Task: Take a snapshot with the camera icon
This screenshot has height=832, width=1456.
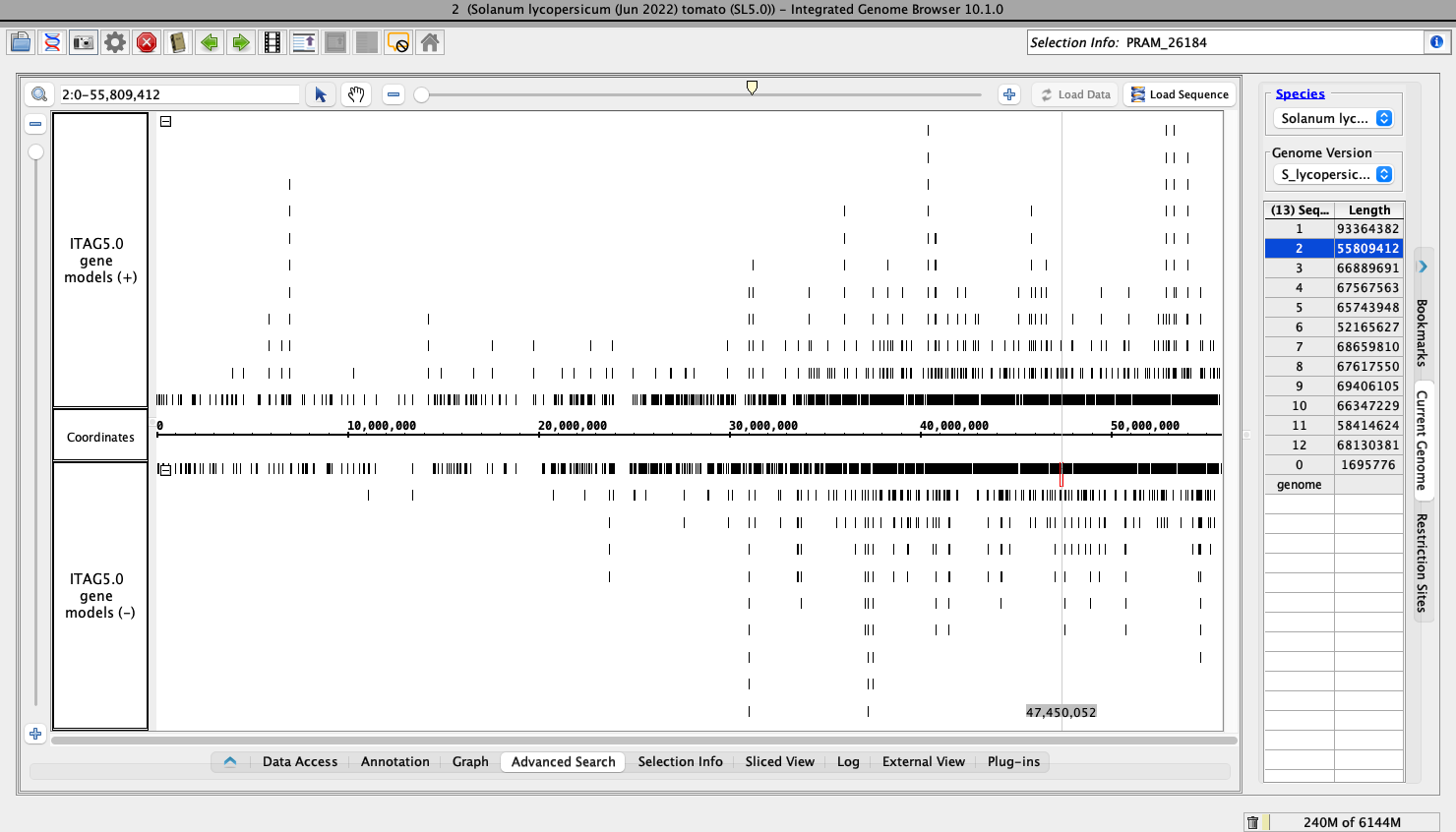Action: click(84, 42)
